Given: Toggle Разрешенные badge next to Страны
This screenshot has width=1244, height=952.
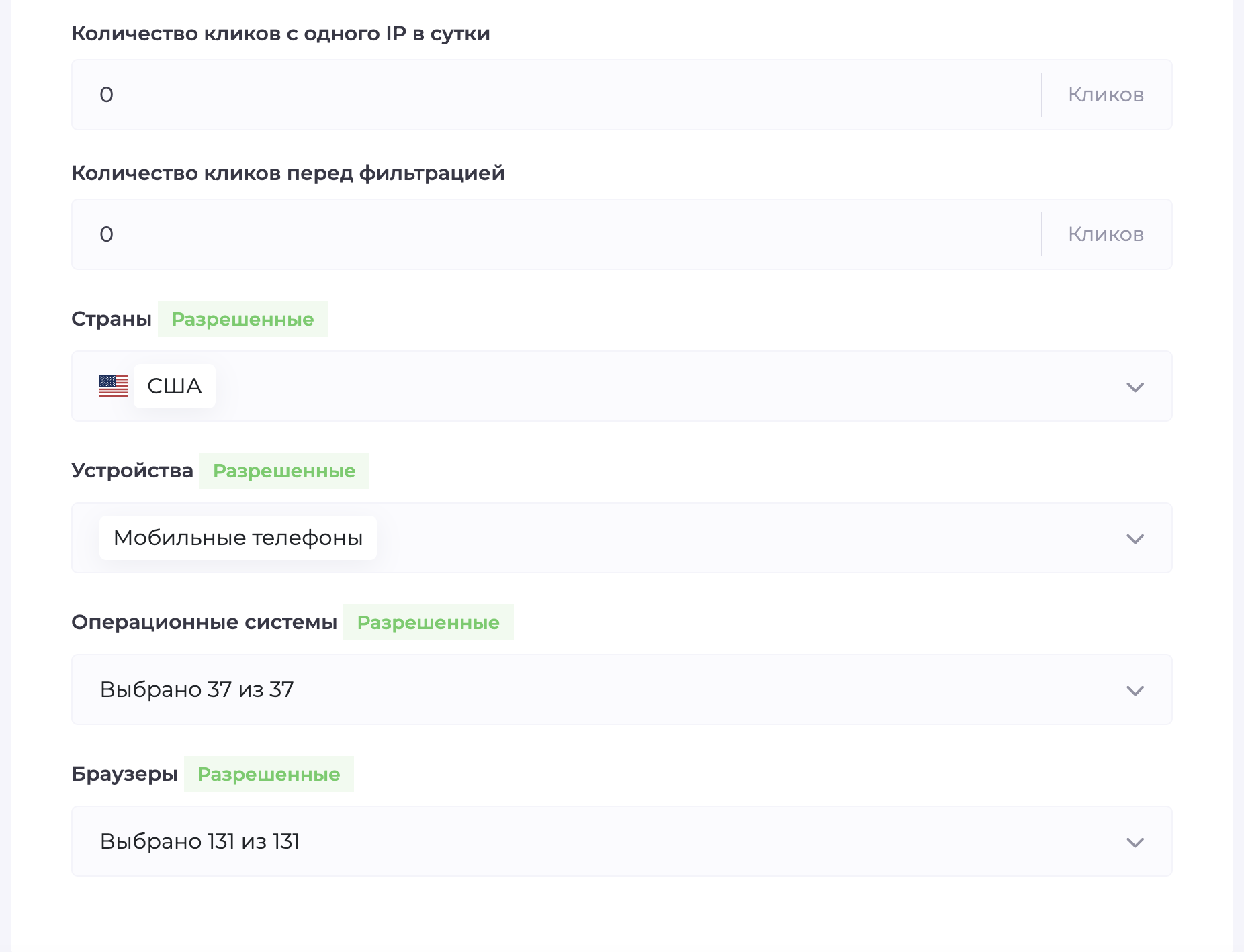Looking at the screenshot, I should (x=242, y=319).
